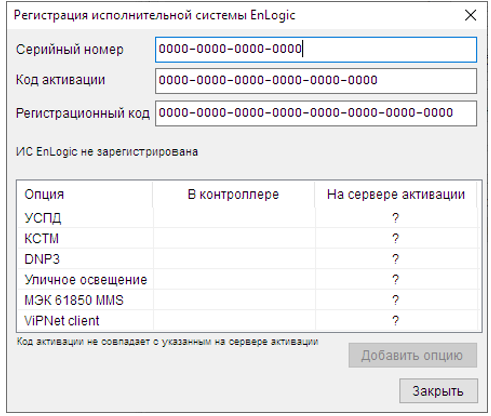Screen dimensions: 491x416
Task: Select the registration code input field
Action: tap(316, 113)
